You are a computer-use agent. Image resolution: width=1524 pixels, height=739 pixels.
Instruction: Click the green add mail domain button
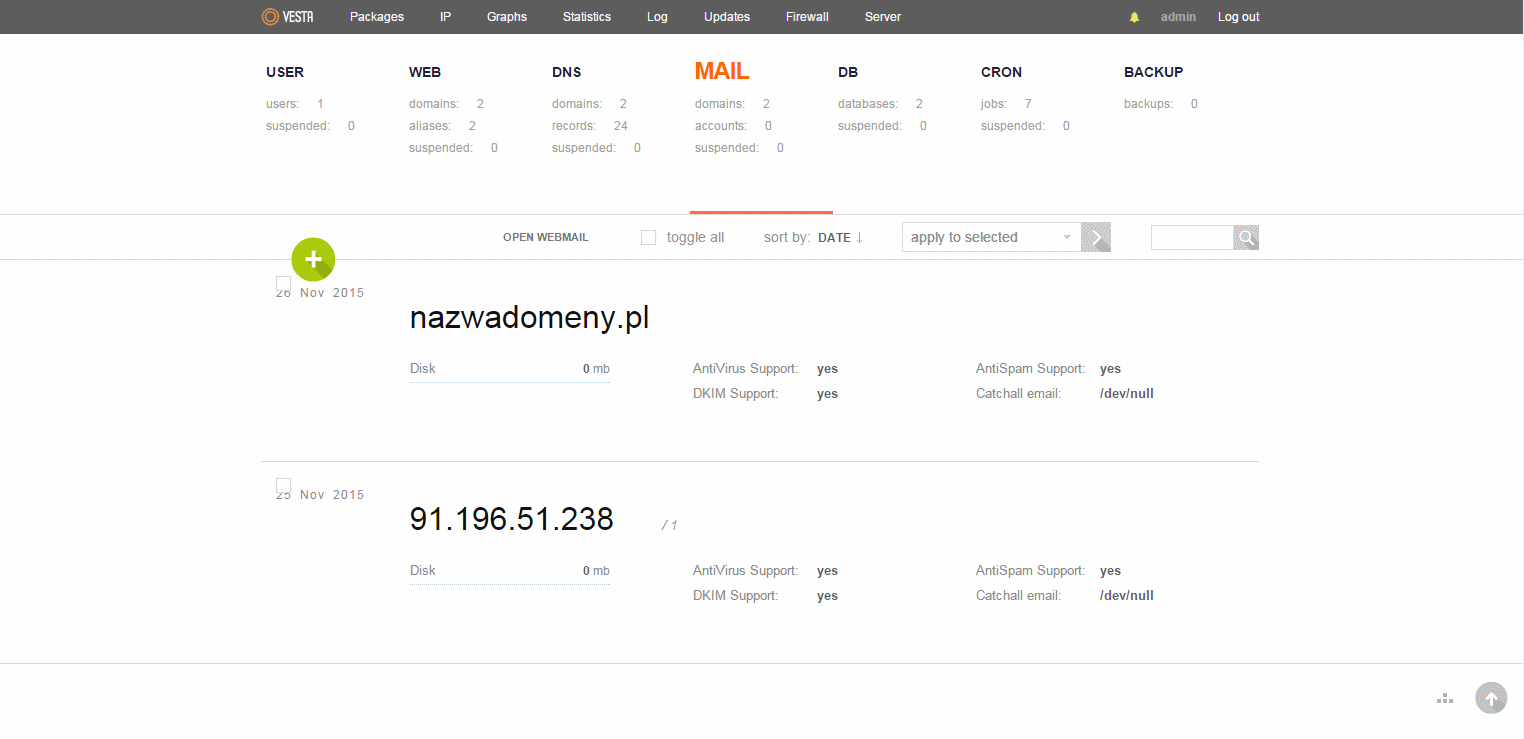313,260
